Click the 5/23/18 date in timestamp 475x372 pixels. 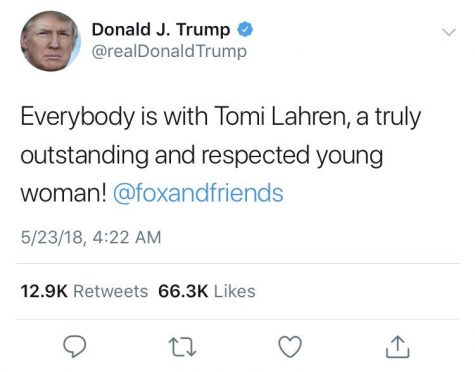(52, 238)
